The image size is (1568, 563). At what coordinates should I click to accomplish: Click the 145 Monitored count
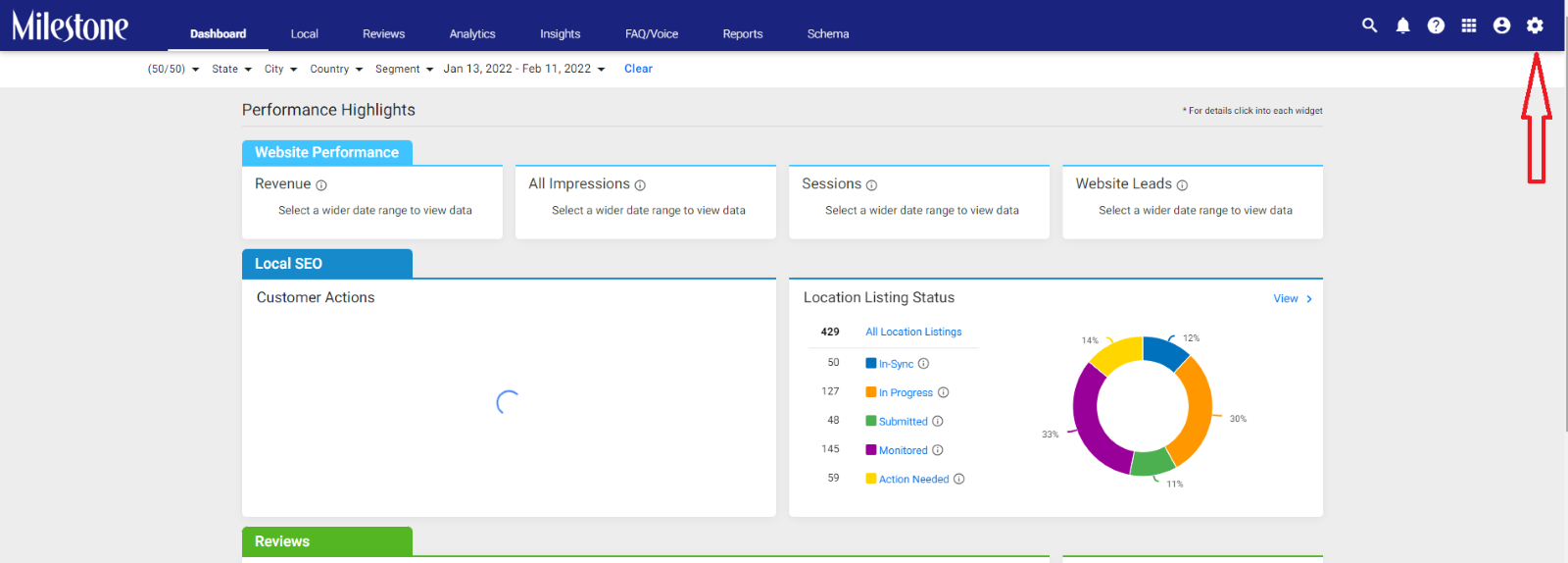coord(830,449)
